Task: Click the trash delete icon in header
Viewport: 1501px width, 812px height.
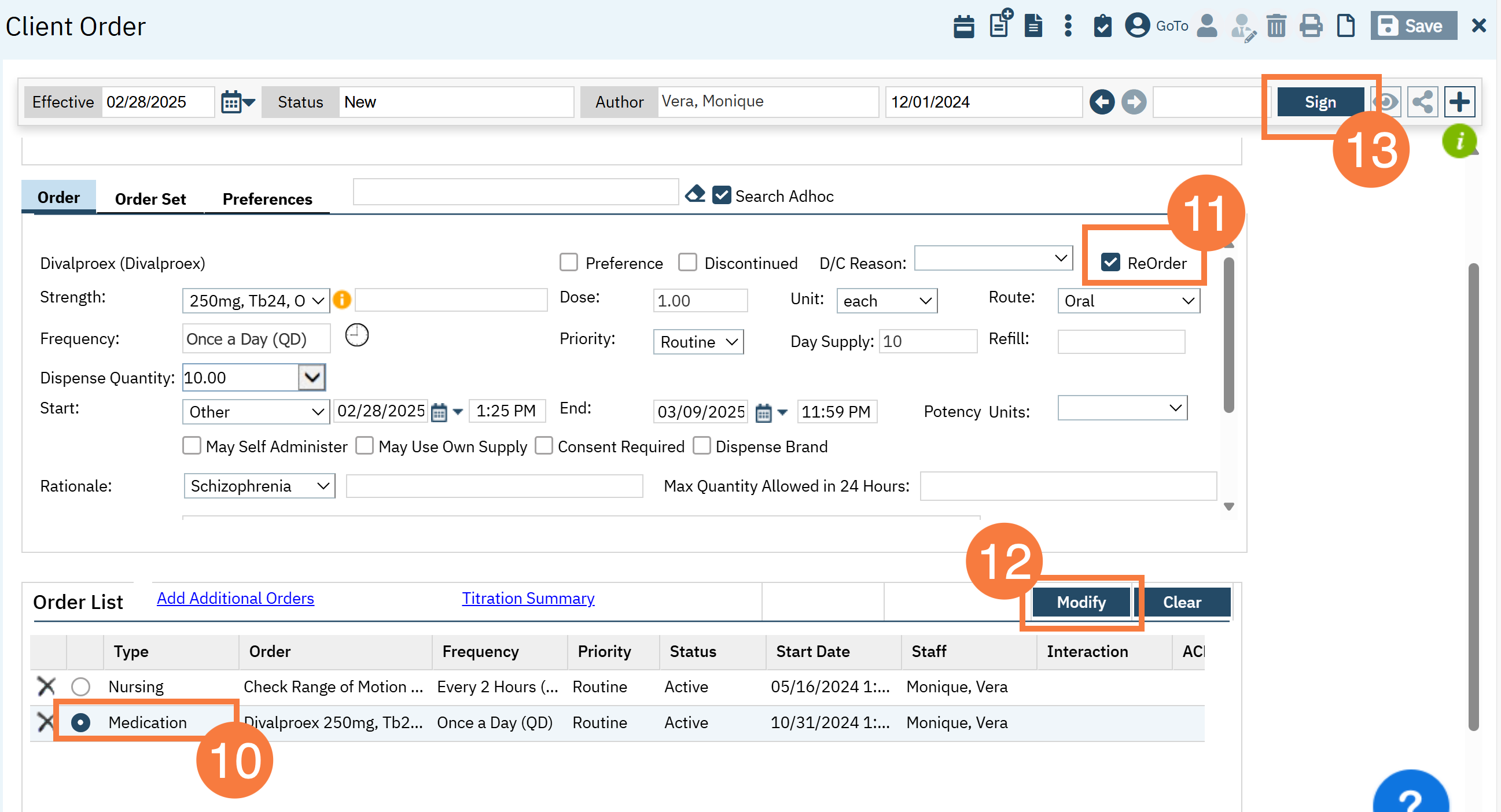Action: coord(1275,26)
